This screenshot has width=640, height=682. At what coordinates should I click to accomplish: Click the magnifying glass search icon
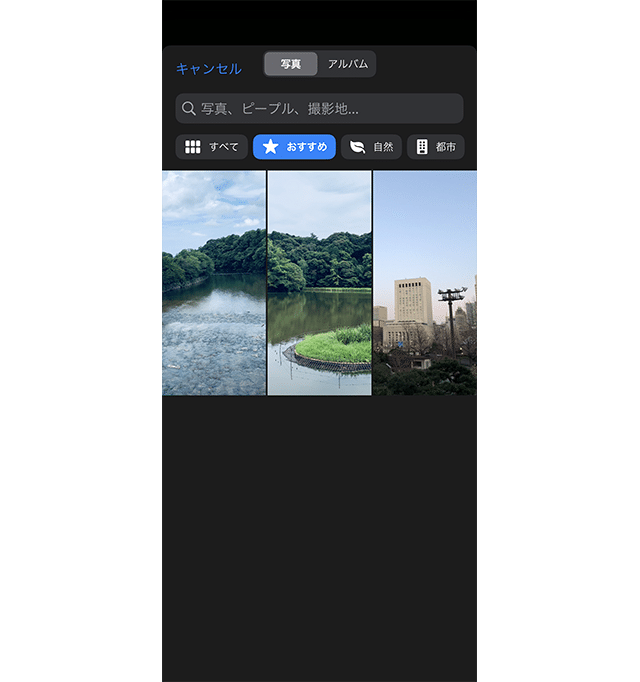pos(189,108)
